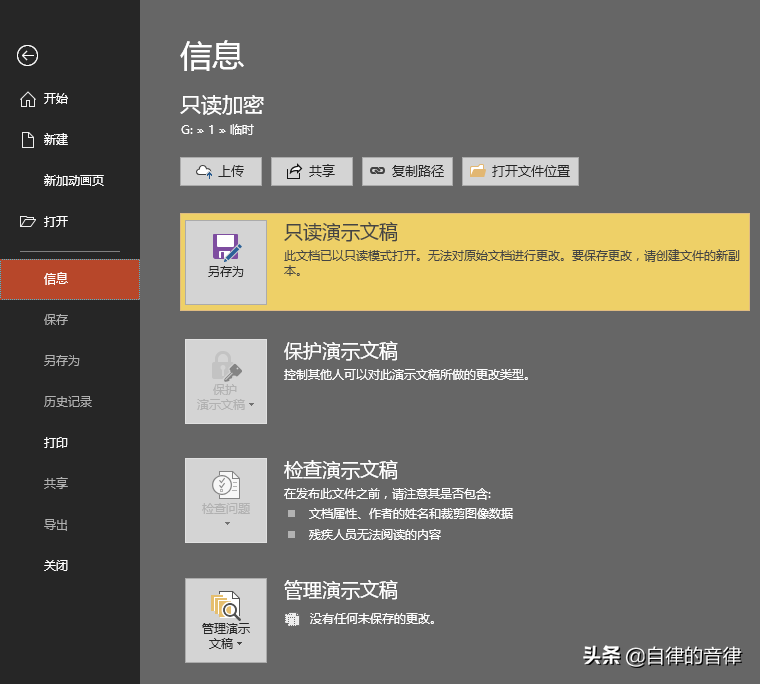The width and height of the screenshot is (760, 684).
Task: Click the 复制路径 button
Action: click(x=407, y=171)
